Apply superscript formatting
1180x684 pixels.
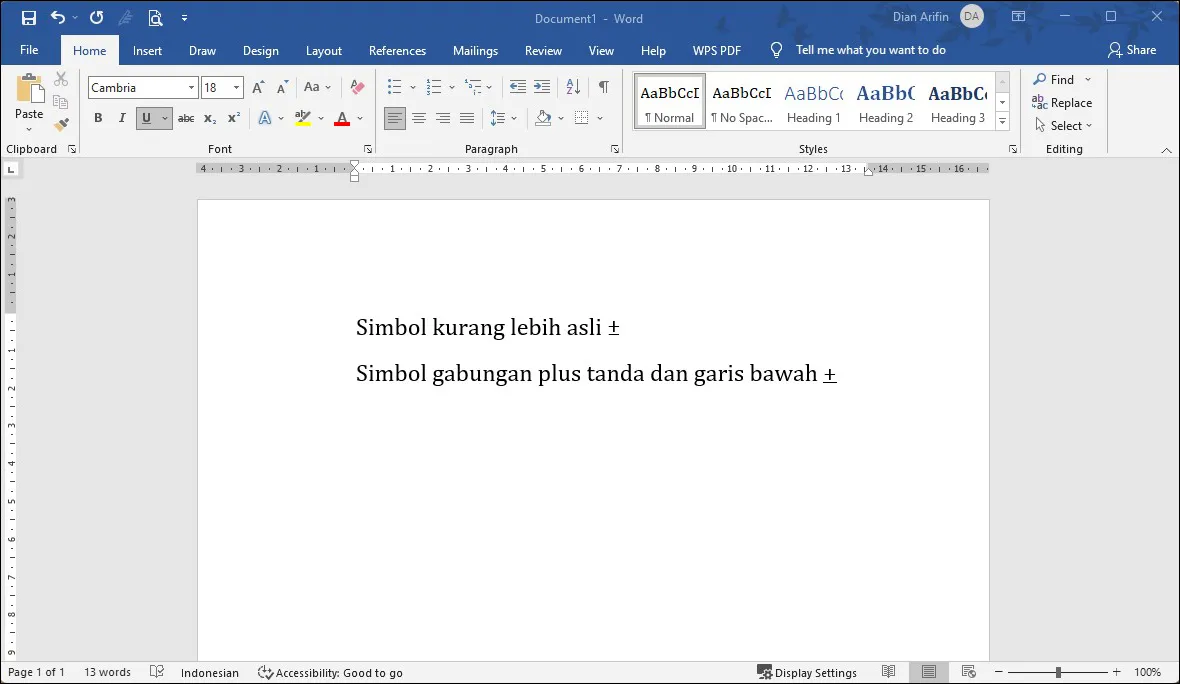(231, 118)
